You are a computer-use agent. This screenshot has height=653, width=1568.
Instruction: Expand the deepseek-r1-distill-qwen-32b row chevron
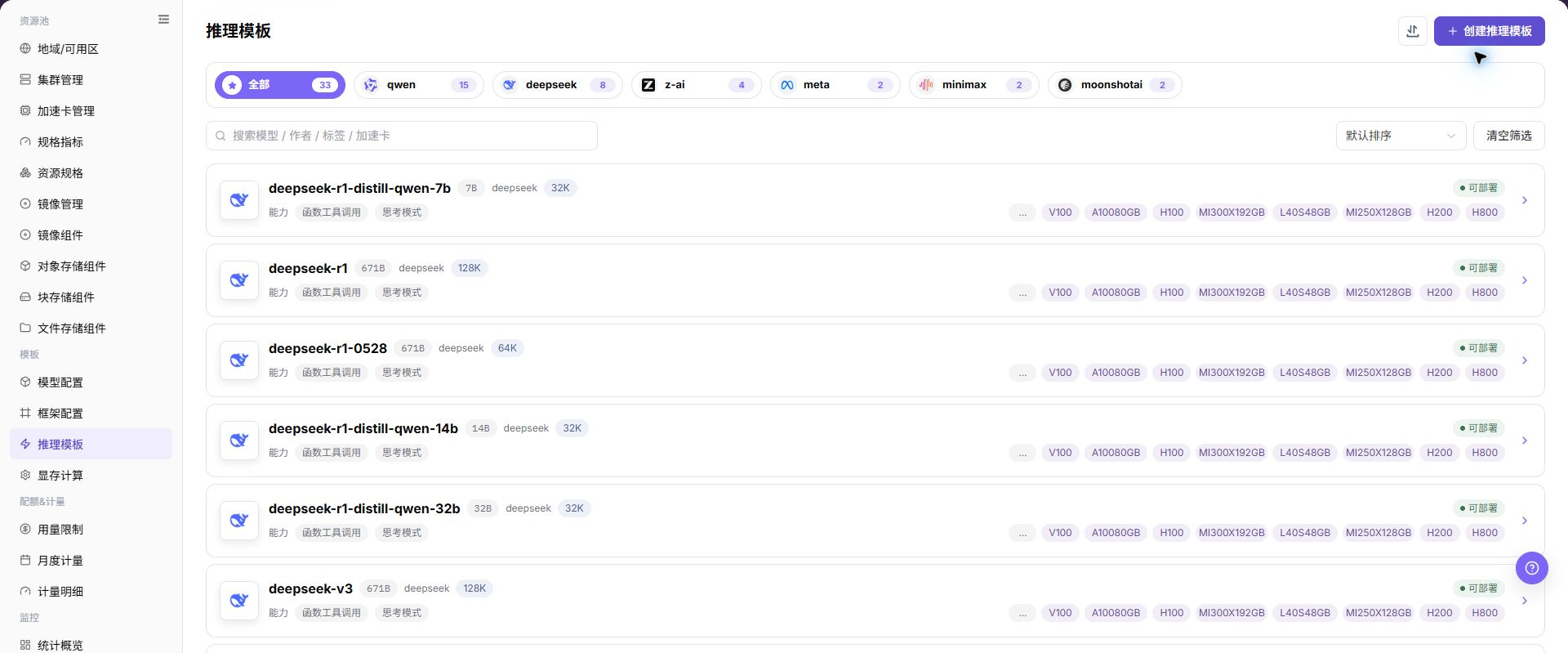coord(1524,521)
